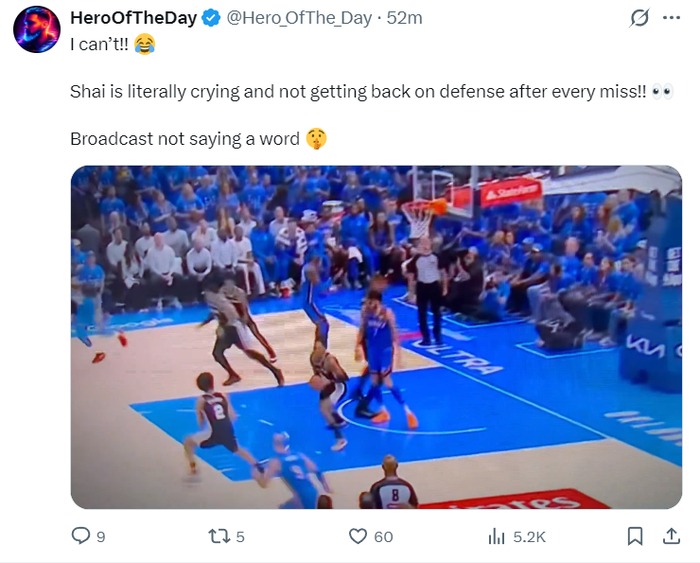Open the 52m timestamp link

[404, 18]
